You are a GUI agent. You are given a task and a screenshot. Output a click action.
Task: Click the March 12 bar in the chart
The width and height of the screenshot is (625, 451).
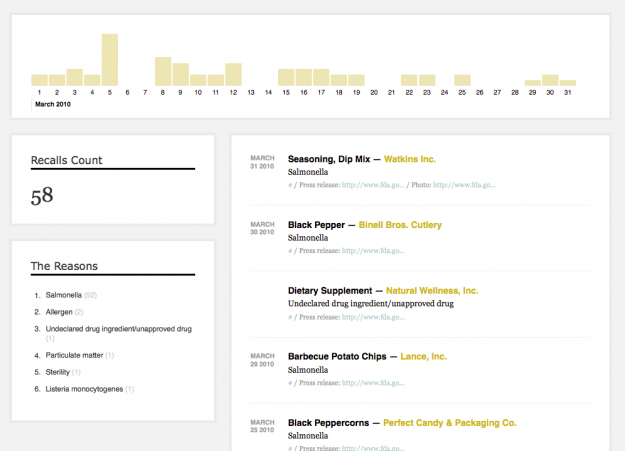[233, 75]
